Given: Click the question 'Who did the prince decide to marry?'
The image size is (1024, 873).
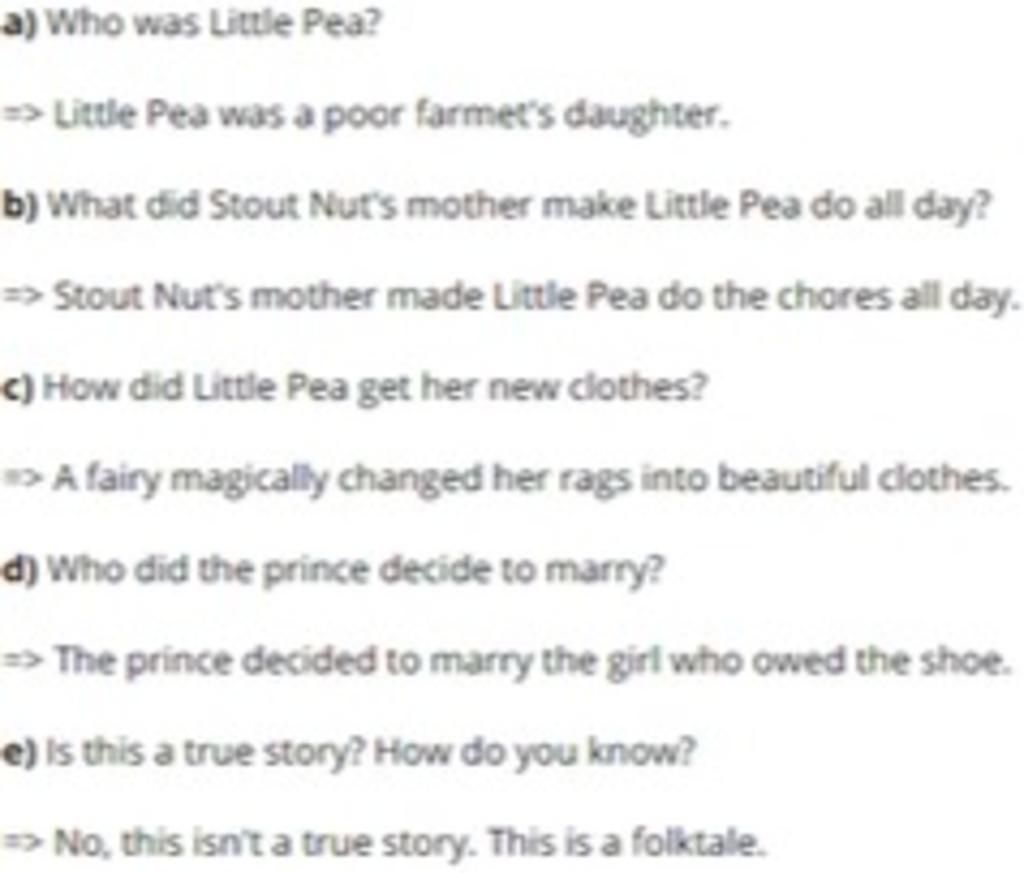Looking at the screenshot, I should pyautogui.click(x=357, y=571).
